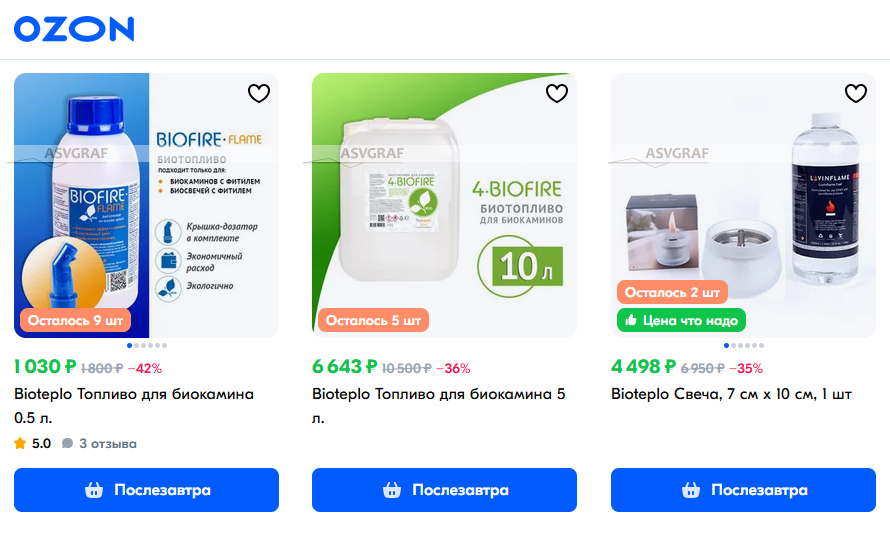
Task: Select image carousel dots under first product
Action: pyautogui.click(x=147, y=345)
